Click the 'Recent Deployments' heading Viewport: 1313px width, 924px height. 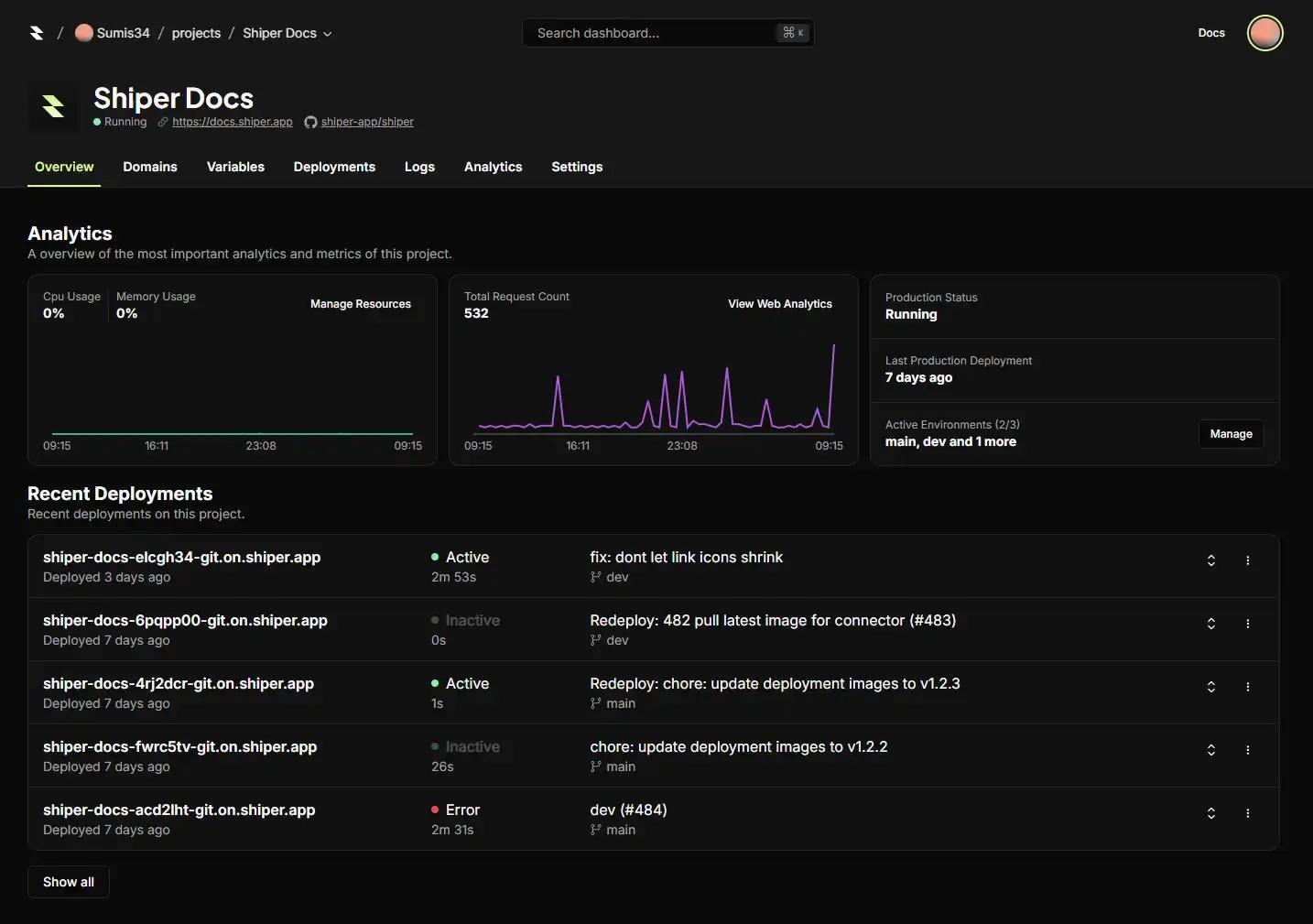[x=120, y=494]
